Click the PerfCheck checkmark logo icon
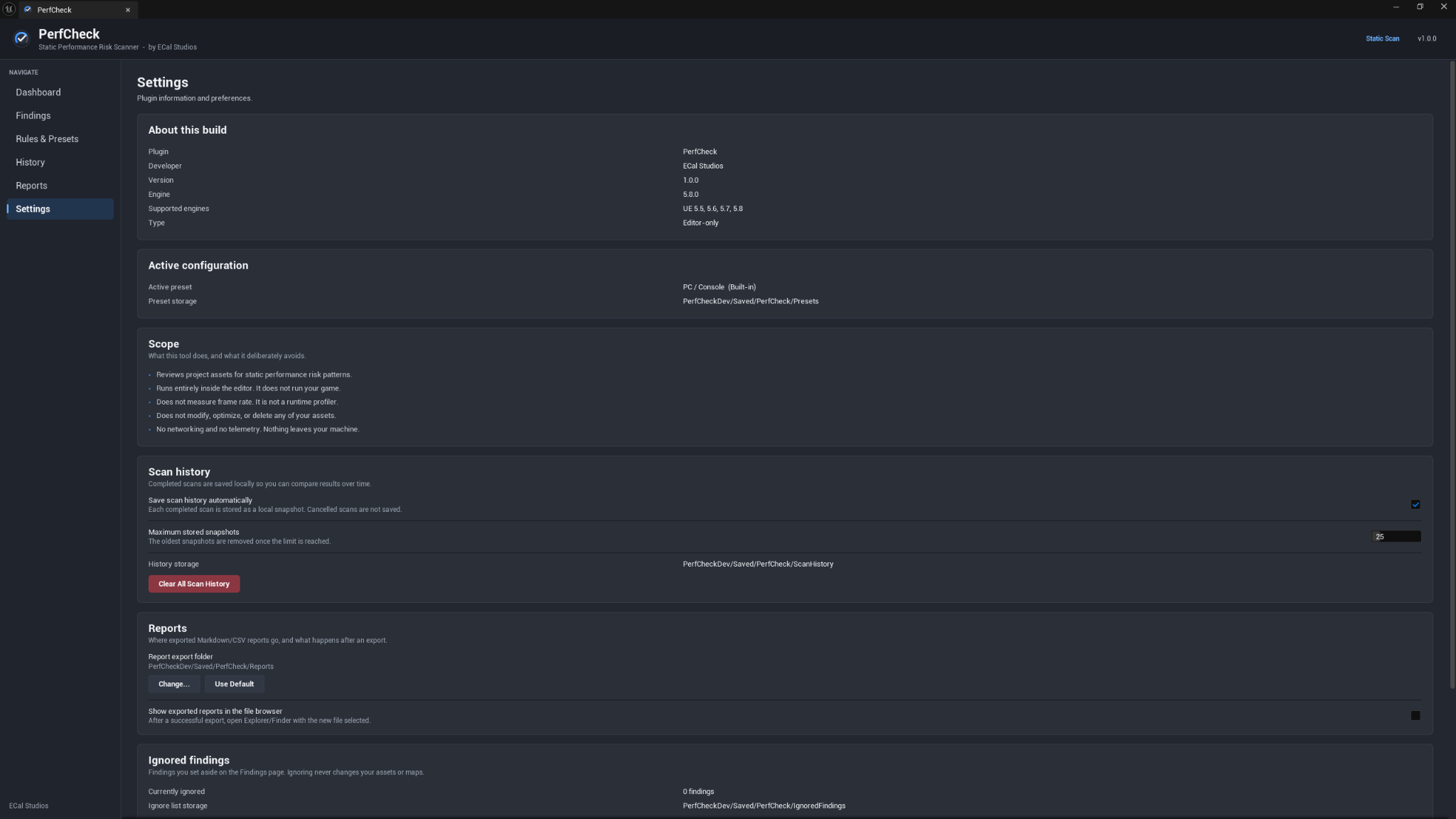 (x=21, y=38)
